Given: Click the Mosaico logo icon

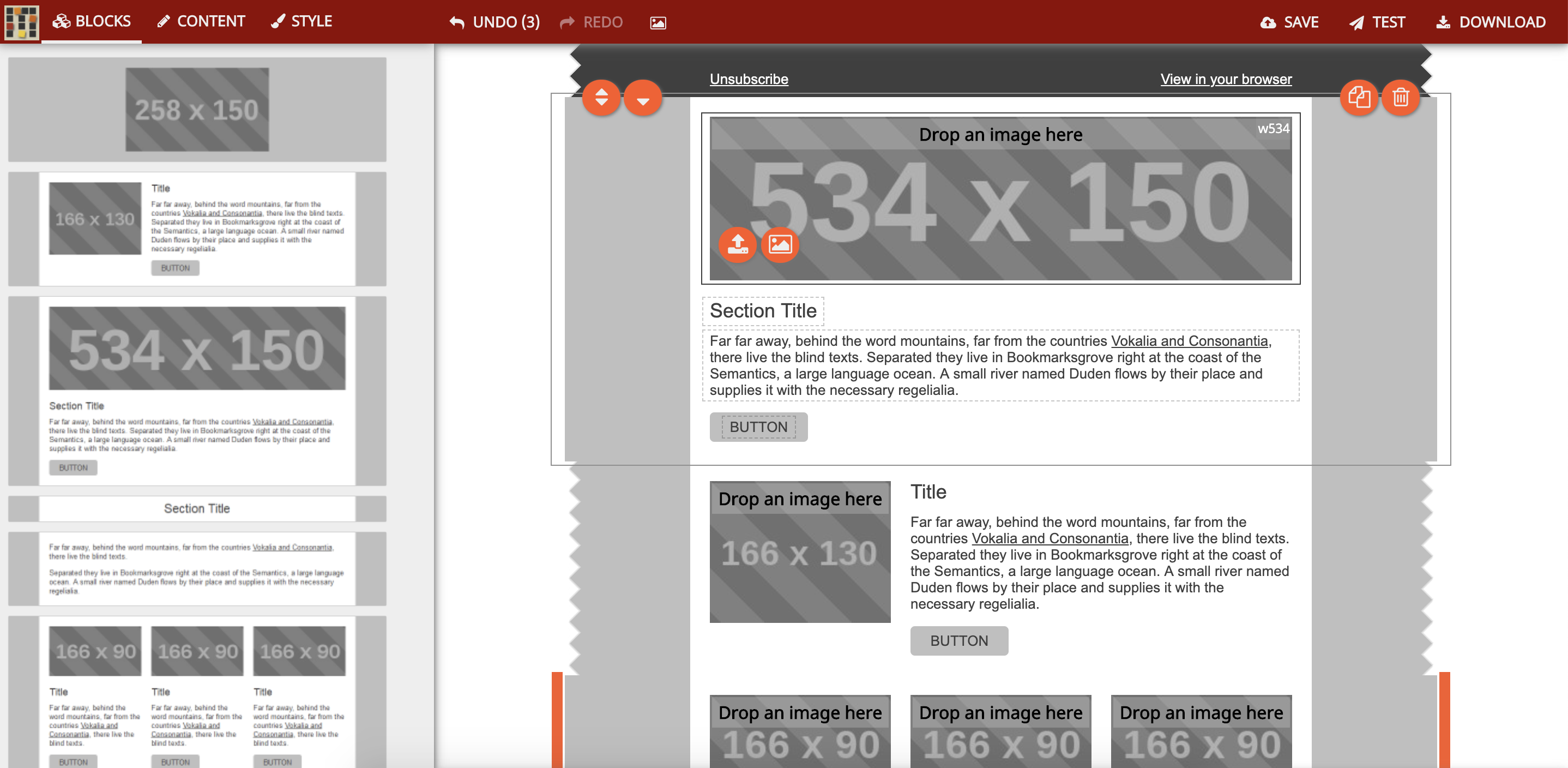Looking at the screenshot, I should tap(21, 22).
